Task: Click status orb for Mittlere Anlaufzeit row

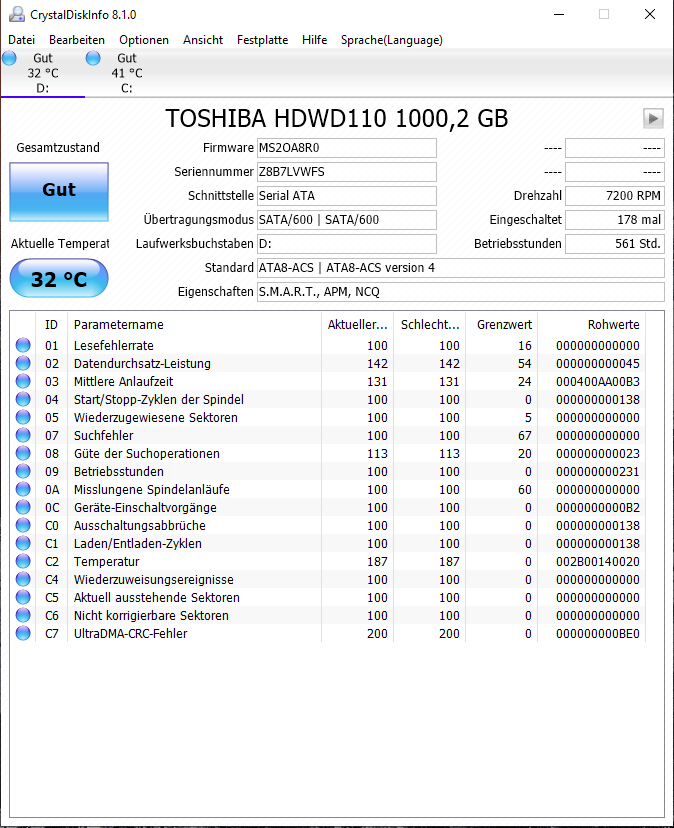Action: tap(23, 381)
